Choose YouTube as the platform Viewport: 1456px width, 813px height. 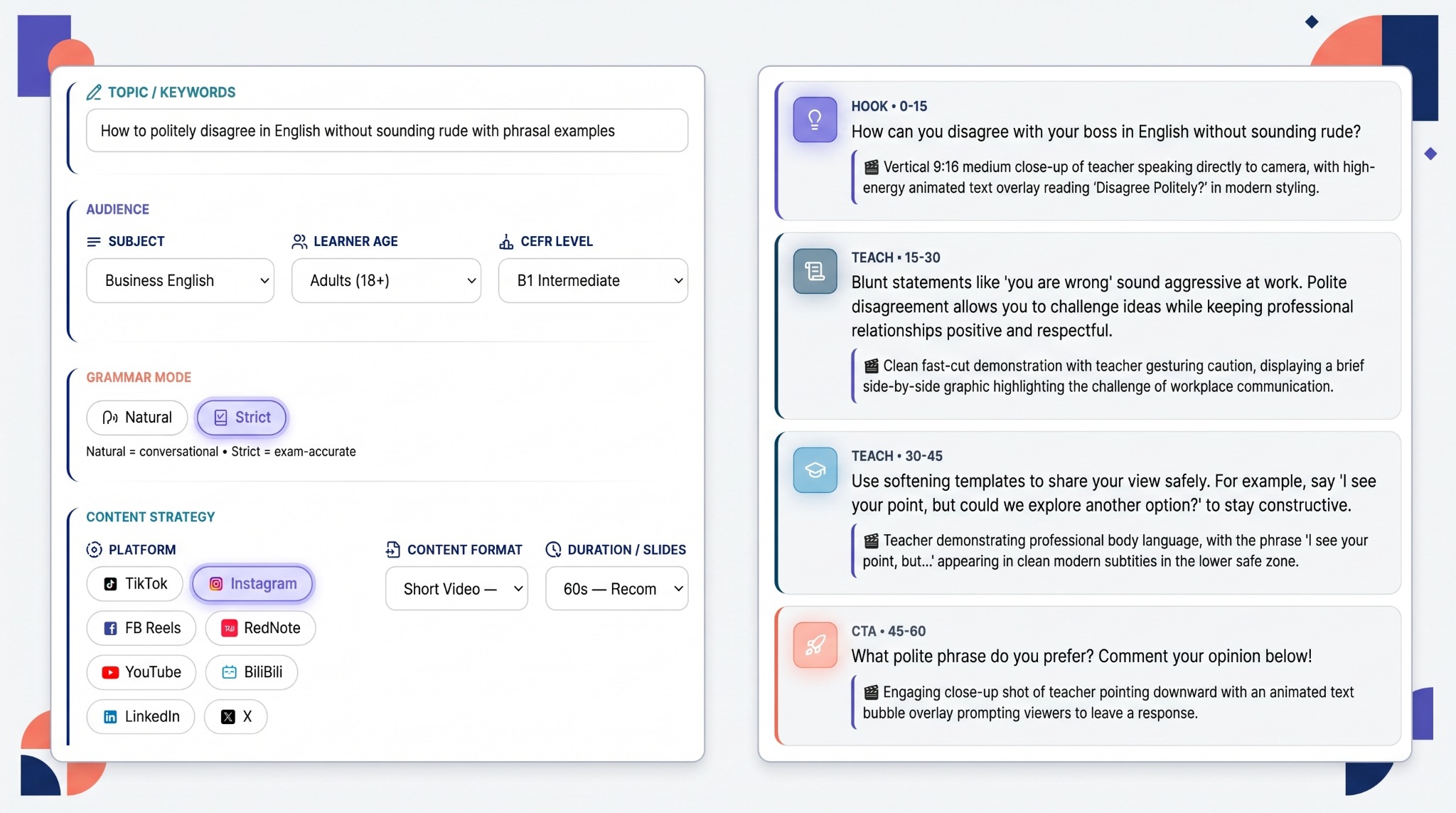tap(141, 672)
